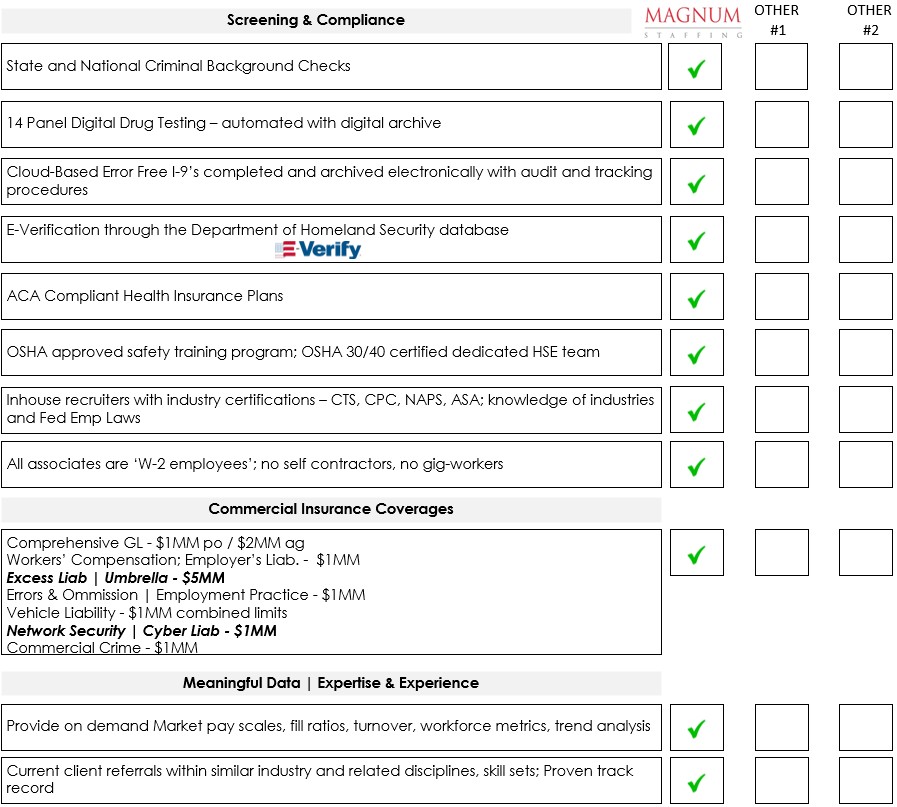The height and width of the screenshot is (807, 897).
Task: Click green checkmark for Criminal Background Checks
Action: point(696,68)
